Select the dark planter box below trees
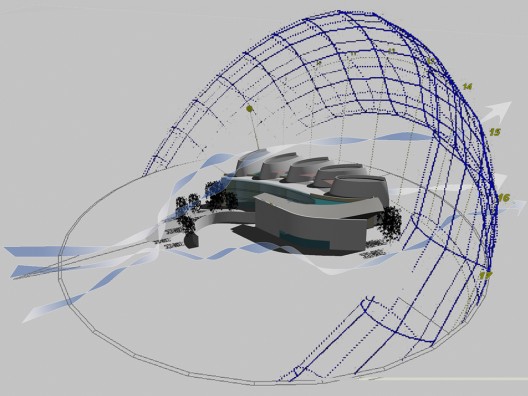 click(x=192, y=240)
